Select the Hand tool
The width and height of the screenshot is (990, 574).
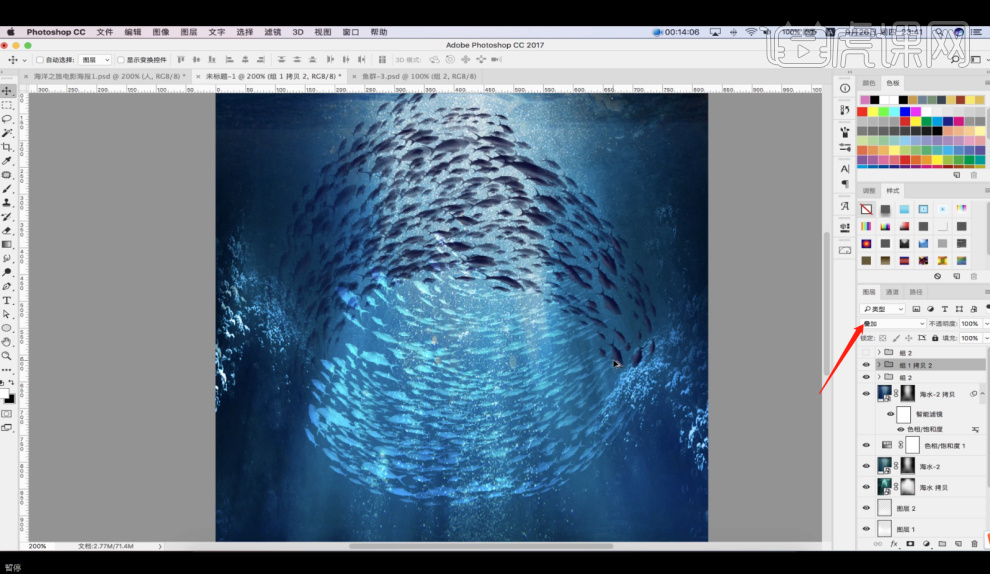7,342
